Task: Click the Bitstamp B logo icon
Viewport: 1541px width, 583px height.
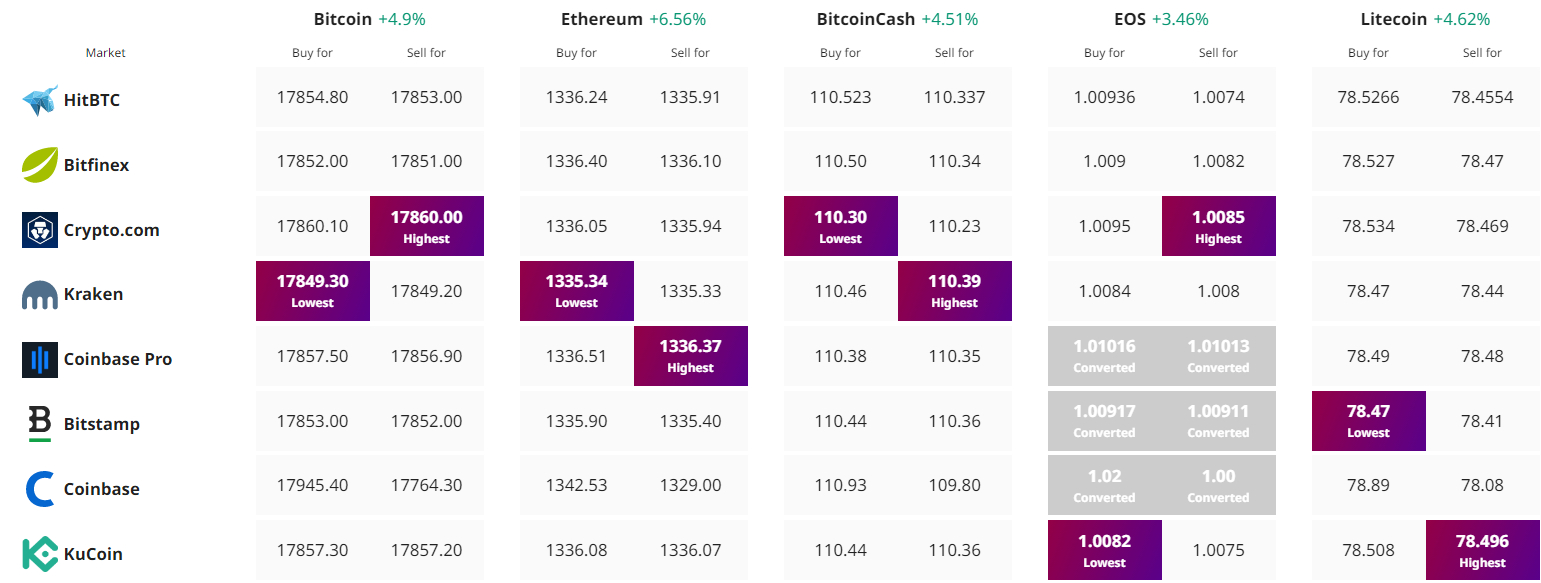Action: (x=40, y=424)
